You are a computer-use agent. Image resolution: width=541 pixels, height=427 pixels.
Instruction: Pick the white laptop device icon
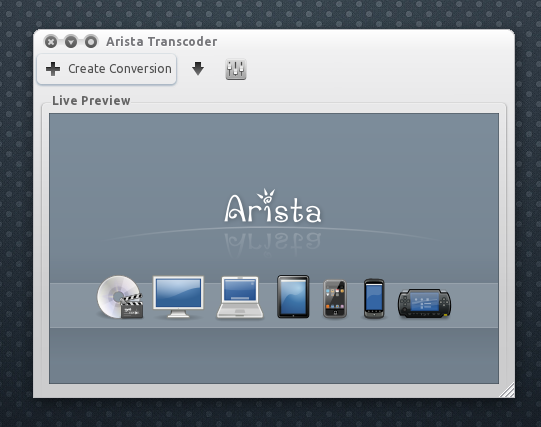[240, 297]
